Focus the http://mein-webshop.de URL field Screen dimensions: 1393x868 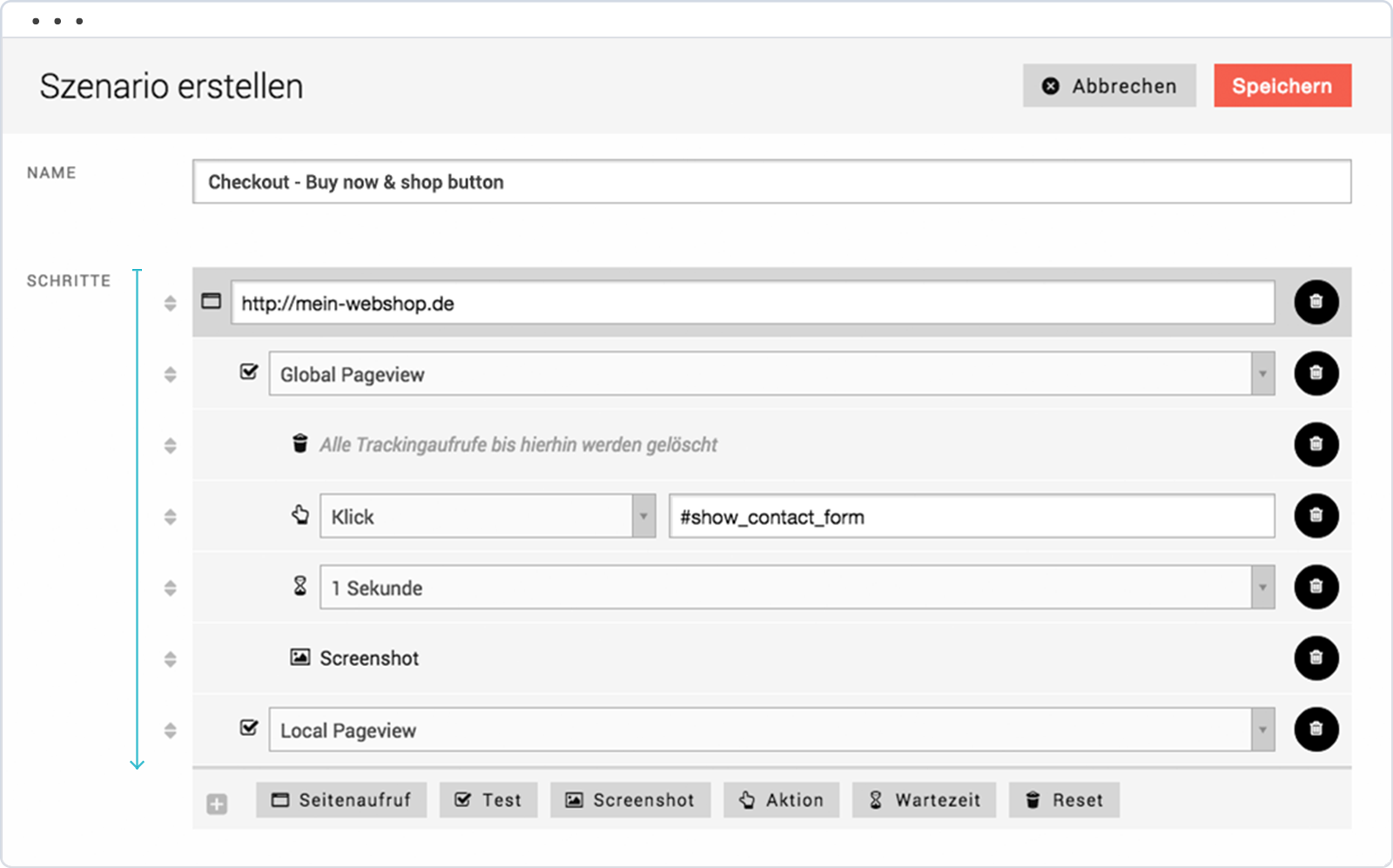pos(753,303)
